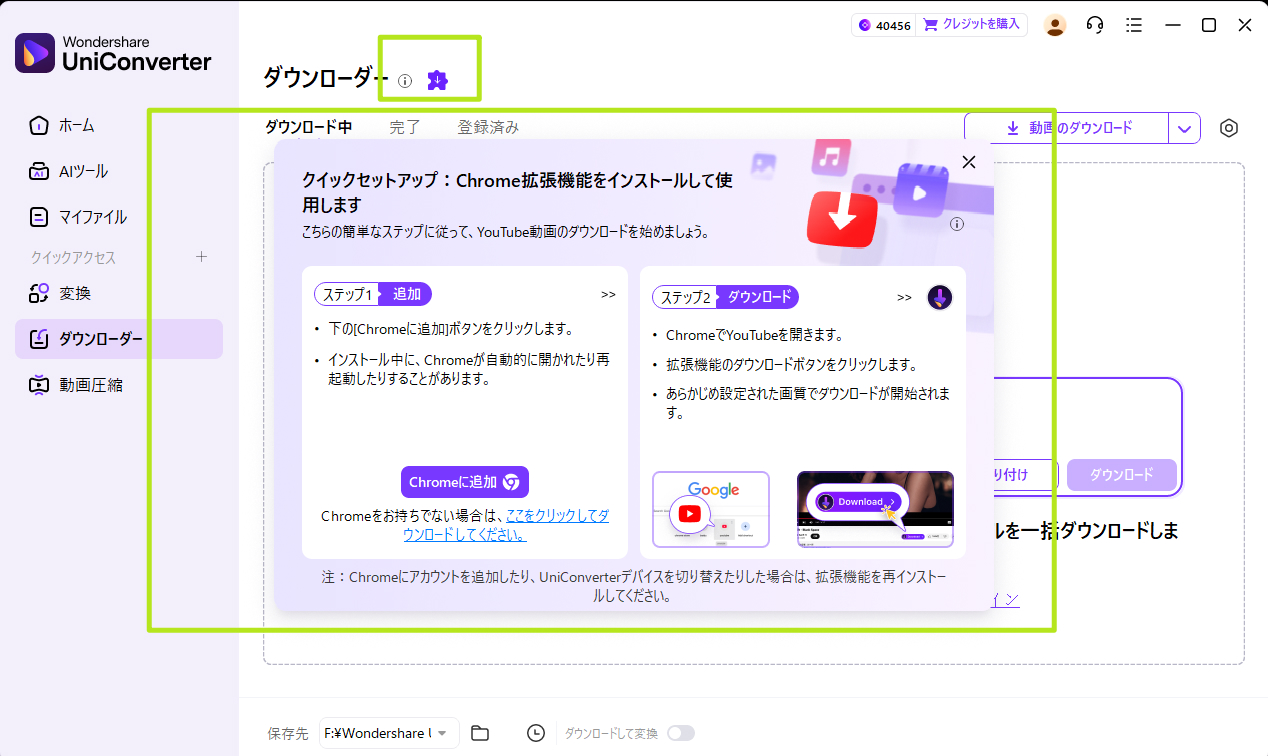The height and width of the screenshot is (756, 1268).
Task: Switch to the 完了 tab
Action: click(404, 127)
